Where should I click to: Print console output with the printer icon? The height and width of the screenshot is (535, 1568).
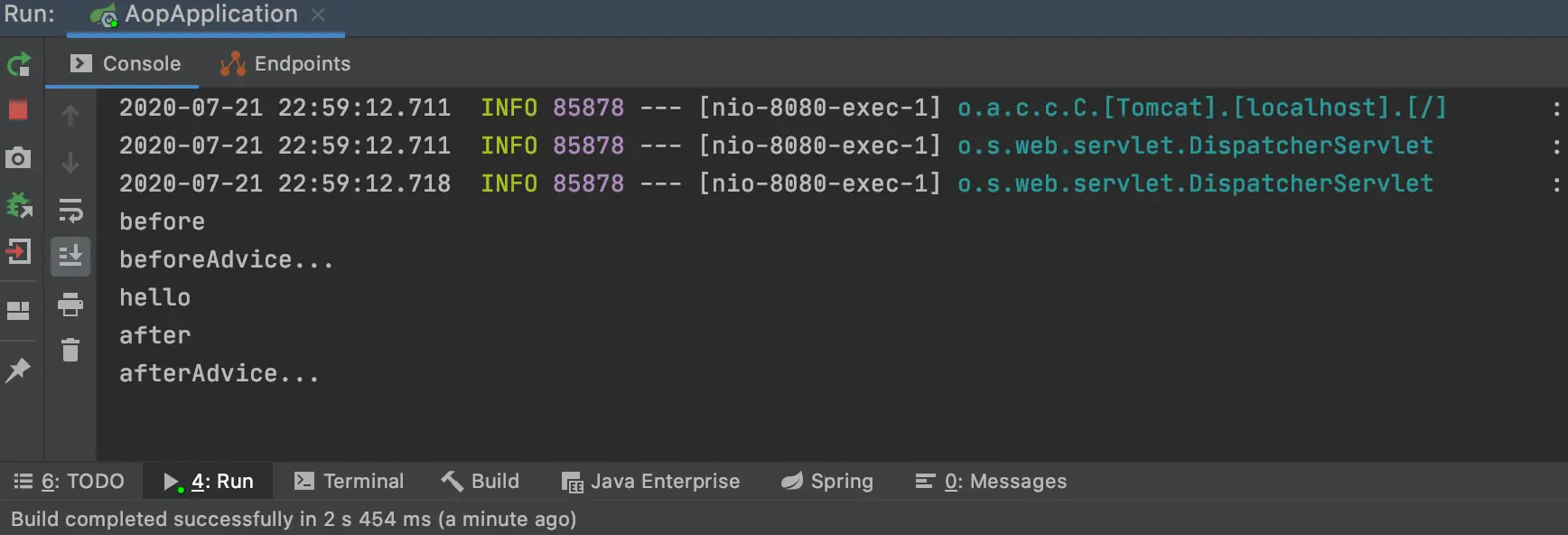tap(70, 305)
